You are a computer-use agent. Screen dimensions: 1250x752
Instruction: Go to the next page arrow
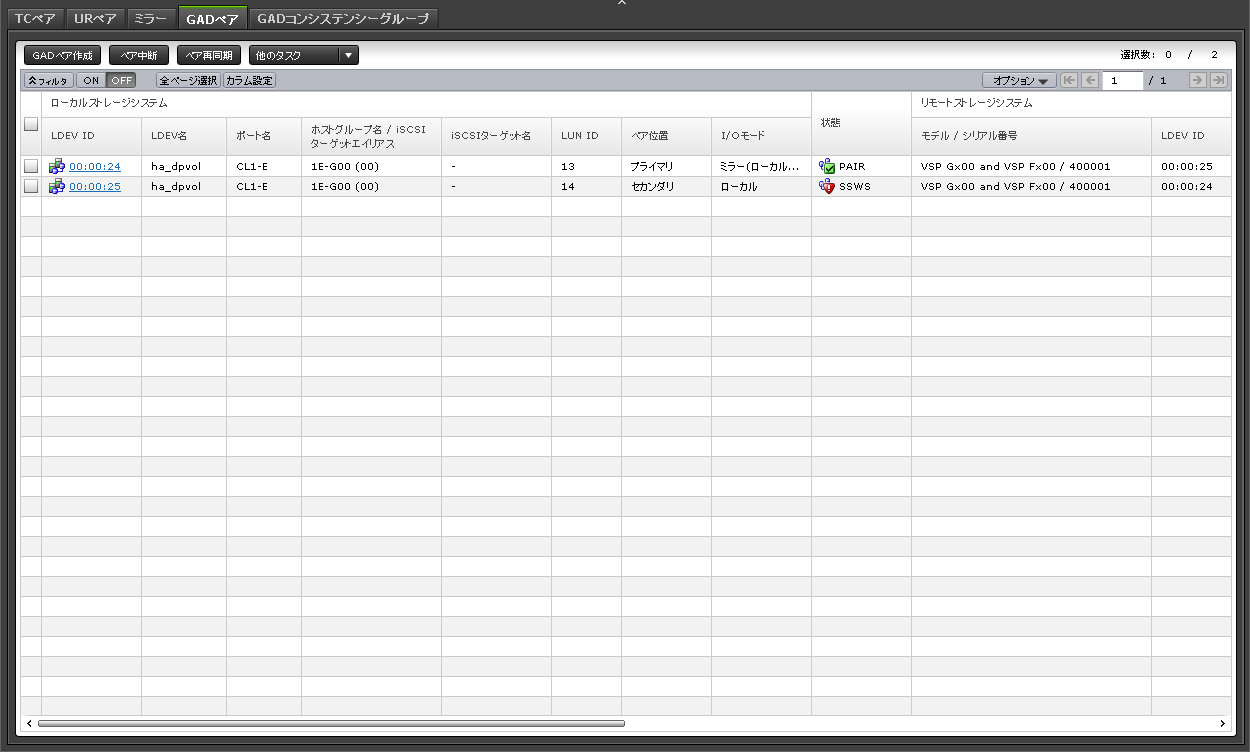[x=1197, y=81]
